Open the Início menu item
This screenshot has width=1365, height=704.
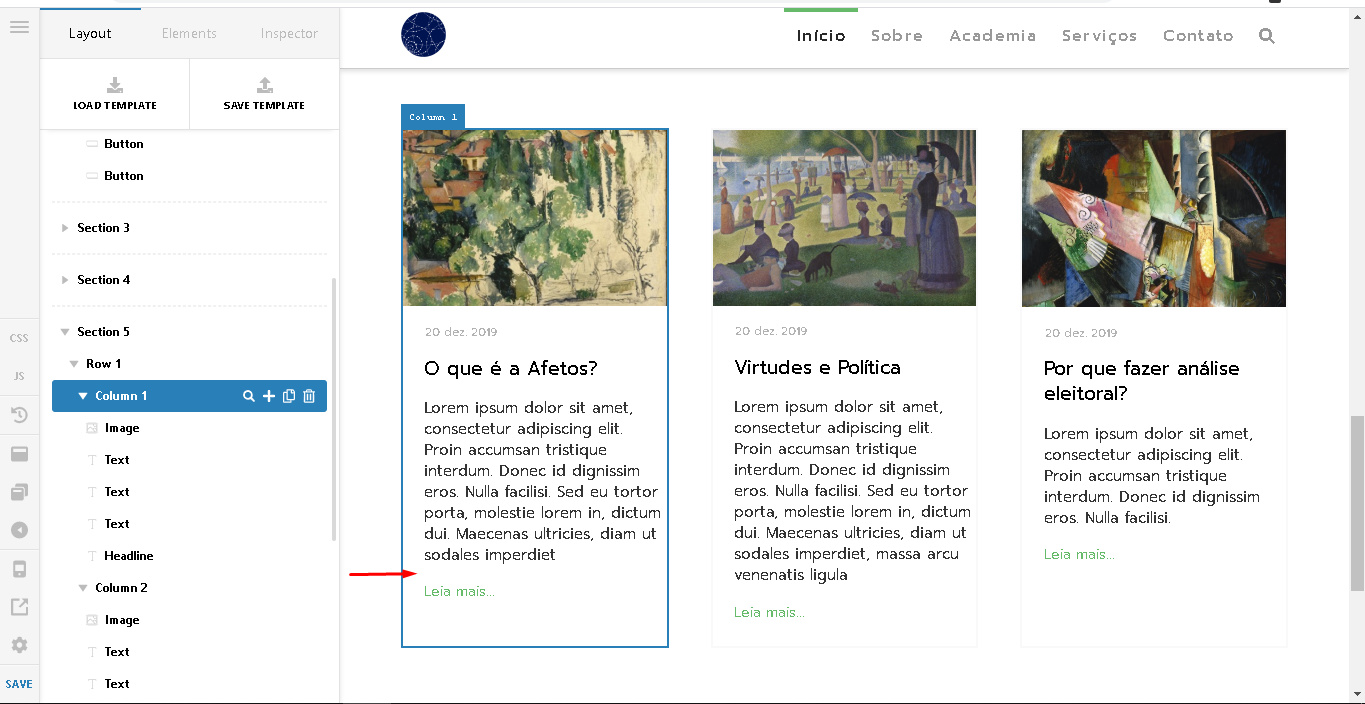(x=821, y=36)
